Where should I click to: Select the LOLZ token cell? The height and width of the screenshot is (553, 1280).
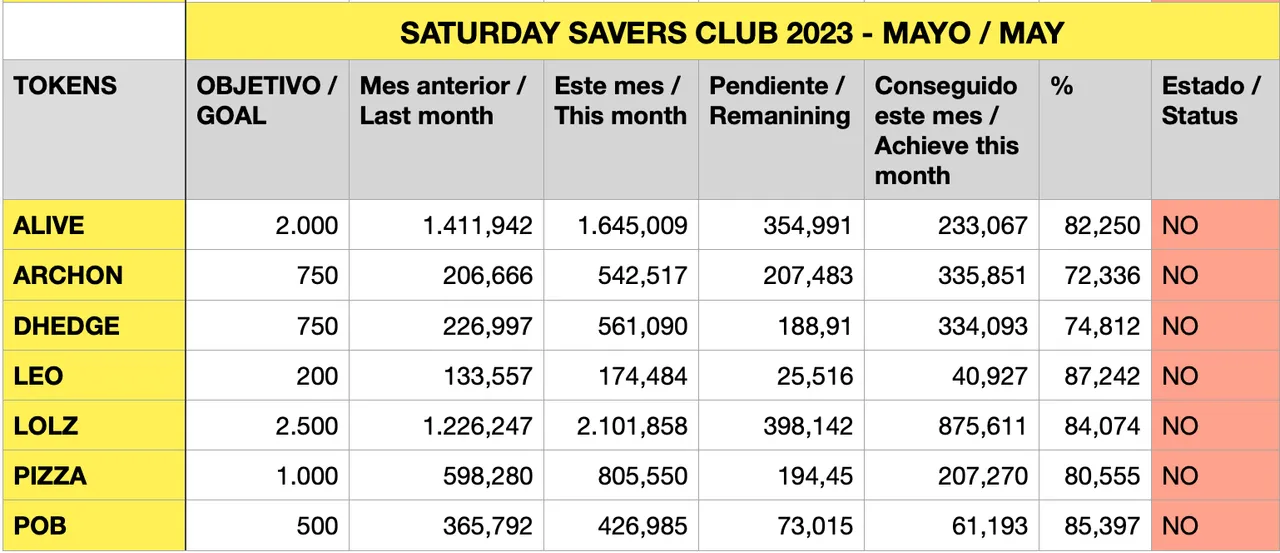(46, 426)
